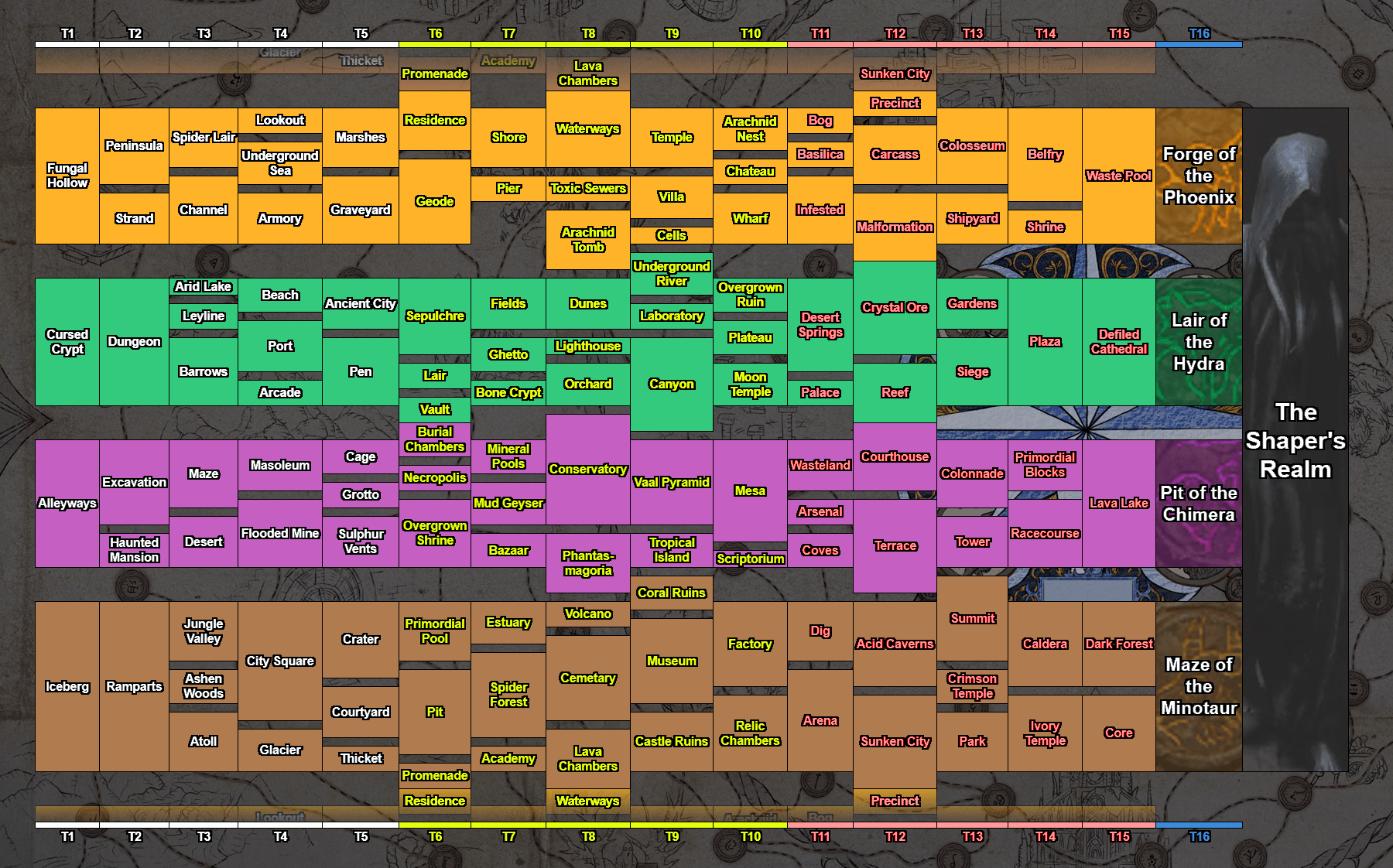Click the Alleyways map cell
This screenshot has width=1393, height=868.
click(x=67, y=504)
